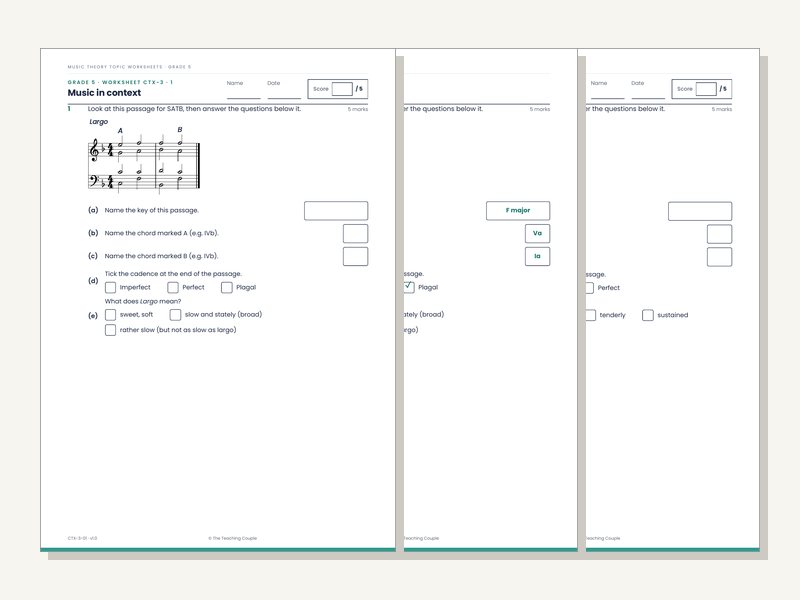Tick the Perfect cadence checkbox on front page
The image size is (800, 600).
pos(173,288)
